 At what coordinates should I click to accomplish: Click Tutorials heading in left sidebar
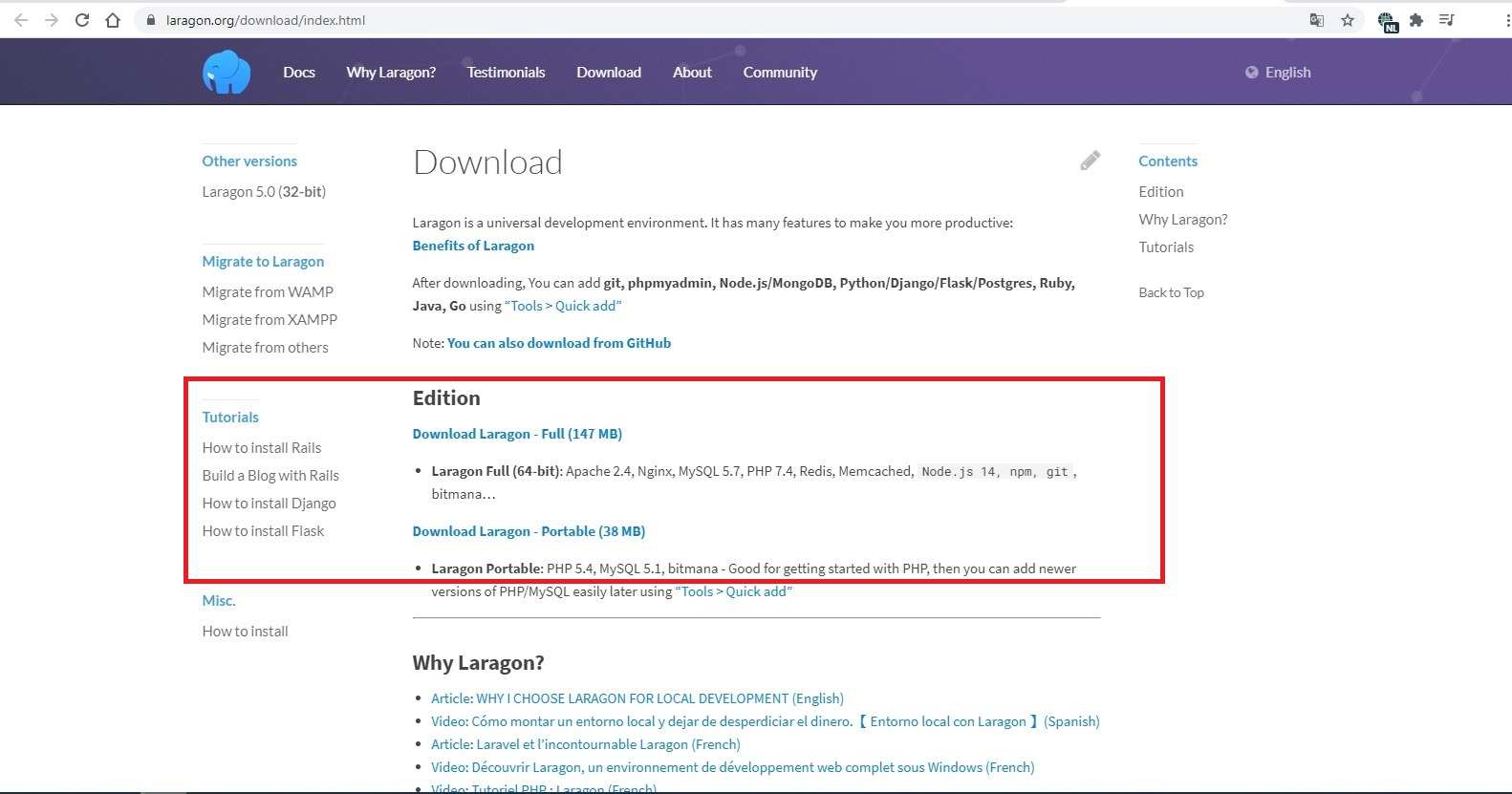[230, 418]
